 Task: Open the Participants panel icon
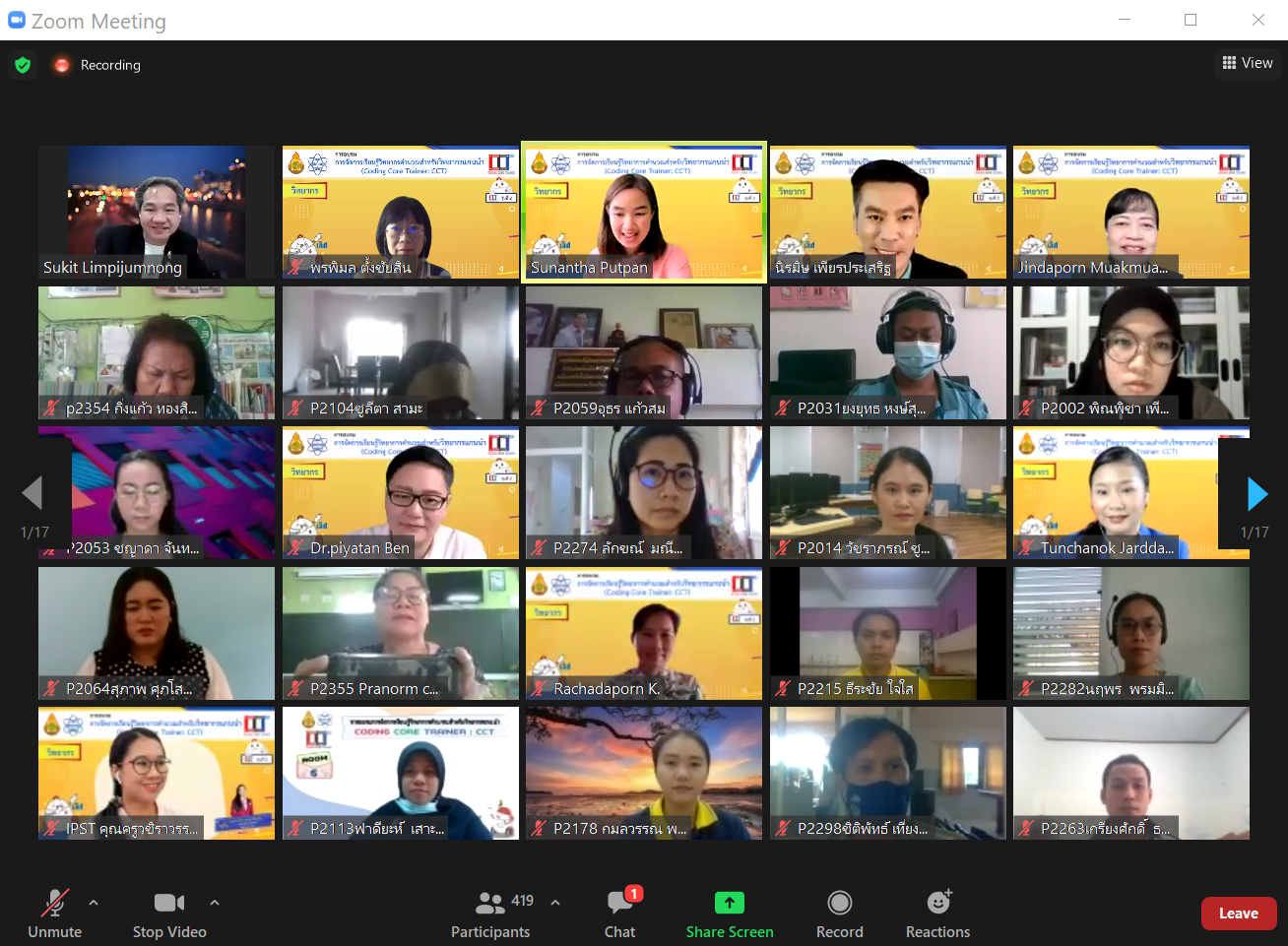click(489, 902)
